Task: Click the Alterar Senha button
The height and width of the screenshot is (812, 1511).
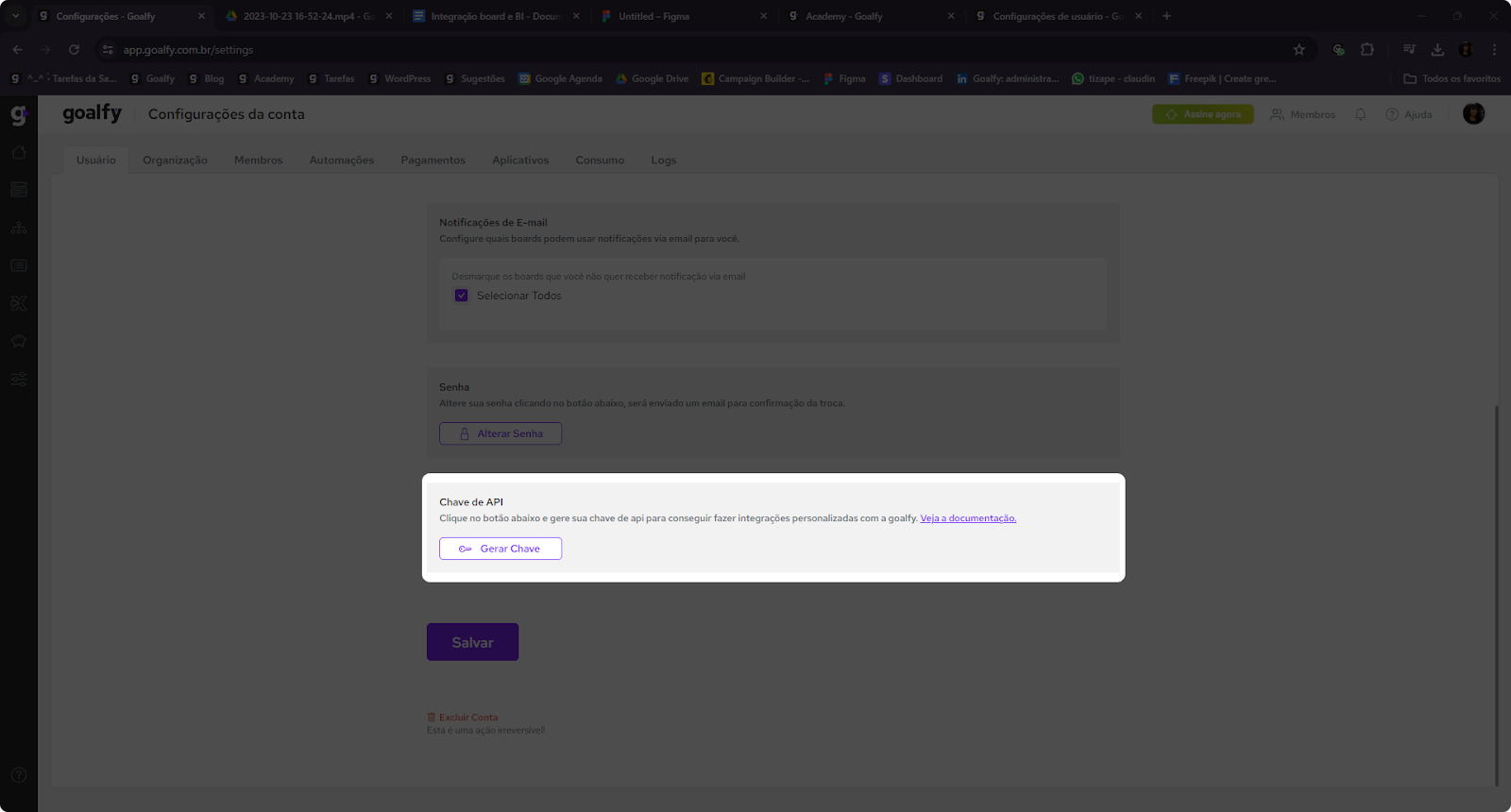Action: [501, 433]
